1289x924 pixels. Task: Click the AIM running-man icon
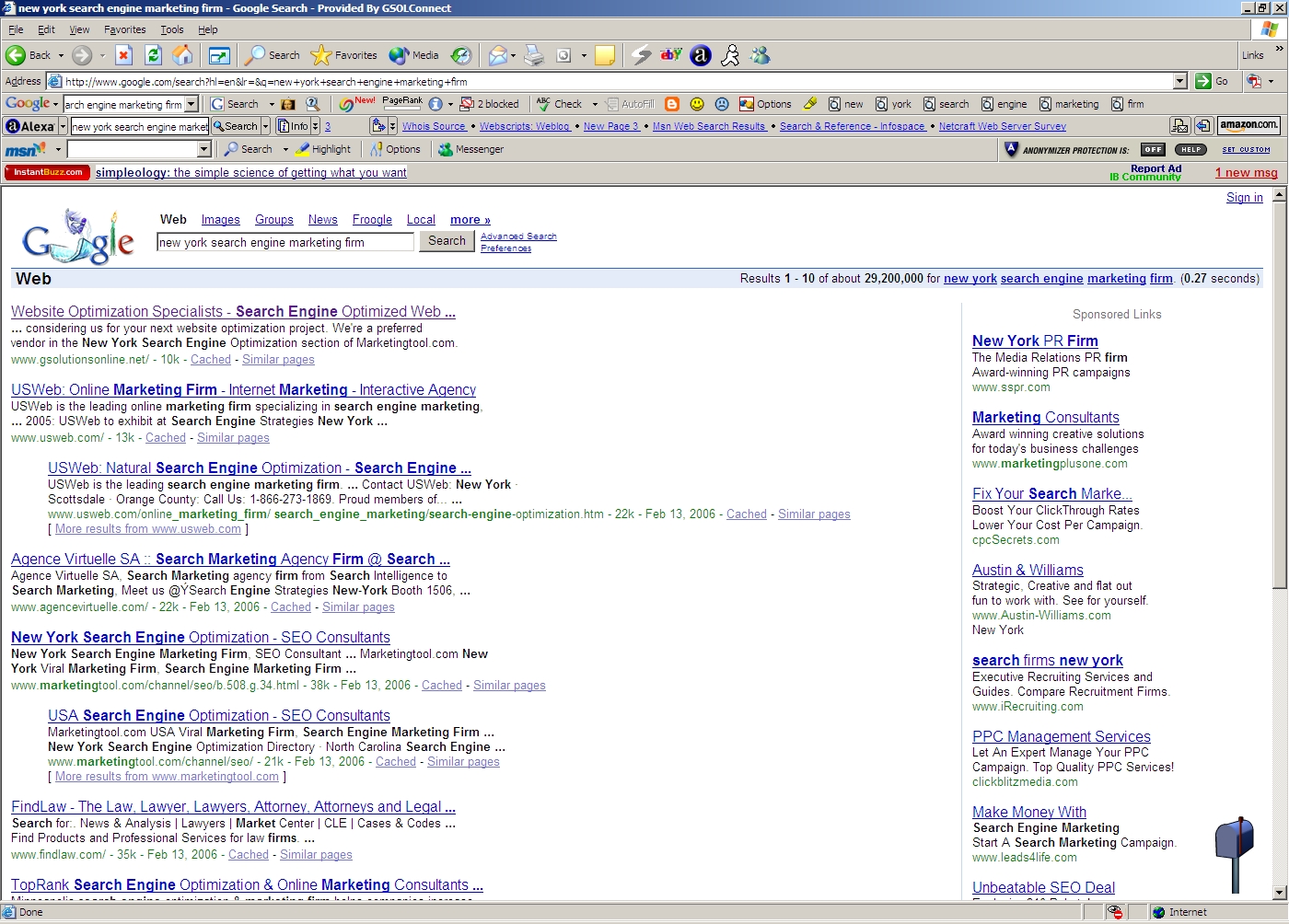coord(730,55)
